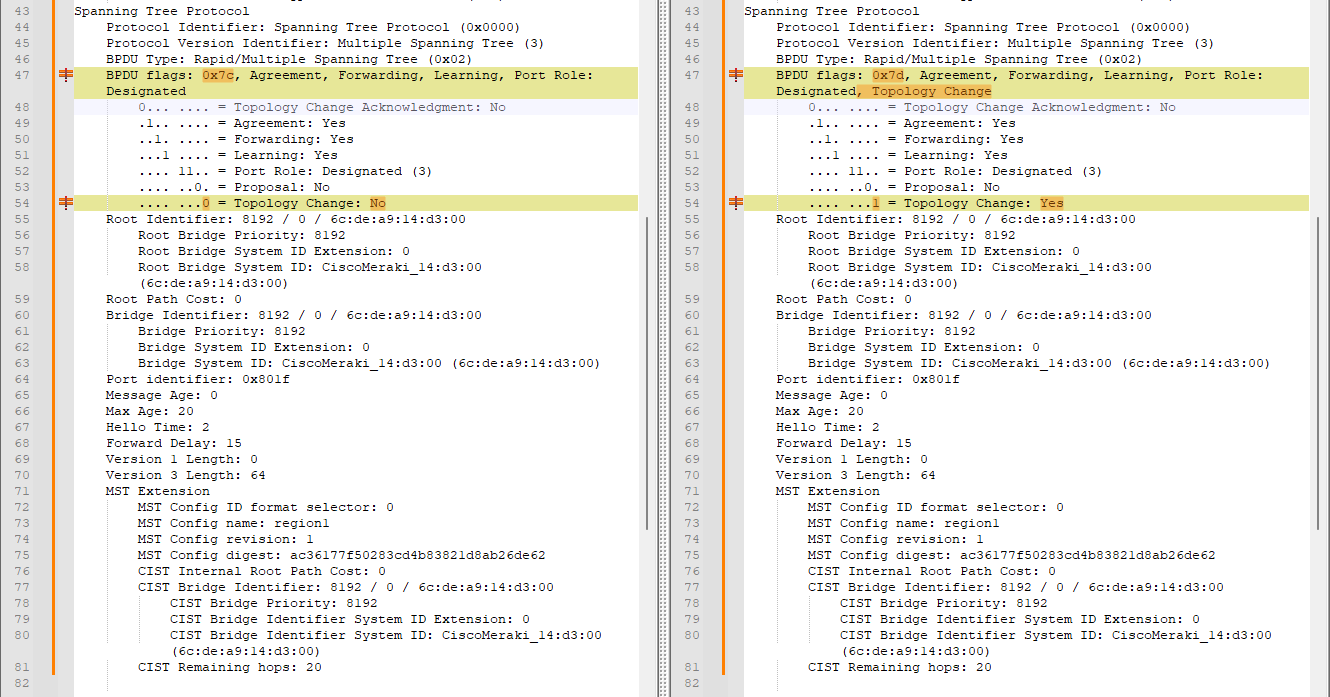The width and height of the screenshot is (1330, 697).
Task: Click the diff marker icon beside left Topology Change line
Action: tap(65, 202)
